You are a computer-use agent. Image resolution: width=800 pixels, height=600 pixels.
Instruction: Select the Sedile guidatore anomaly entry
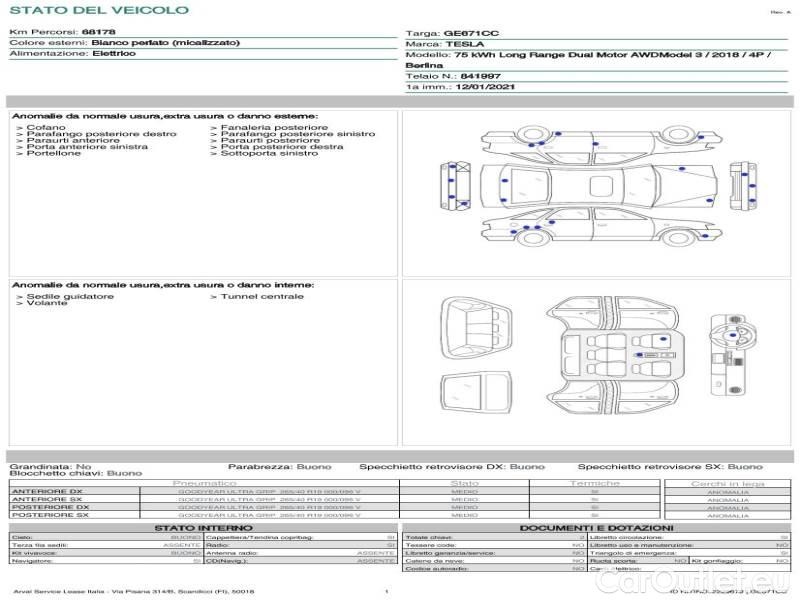(68, 296)
